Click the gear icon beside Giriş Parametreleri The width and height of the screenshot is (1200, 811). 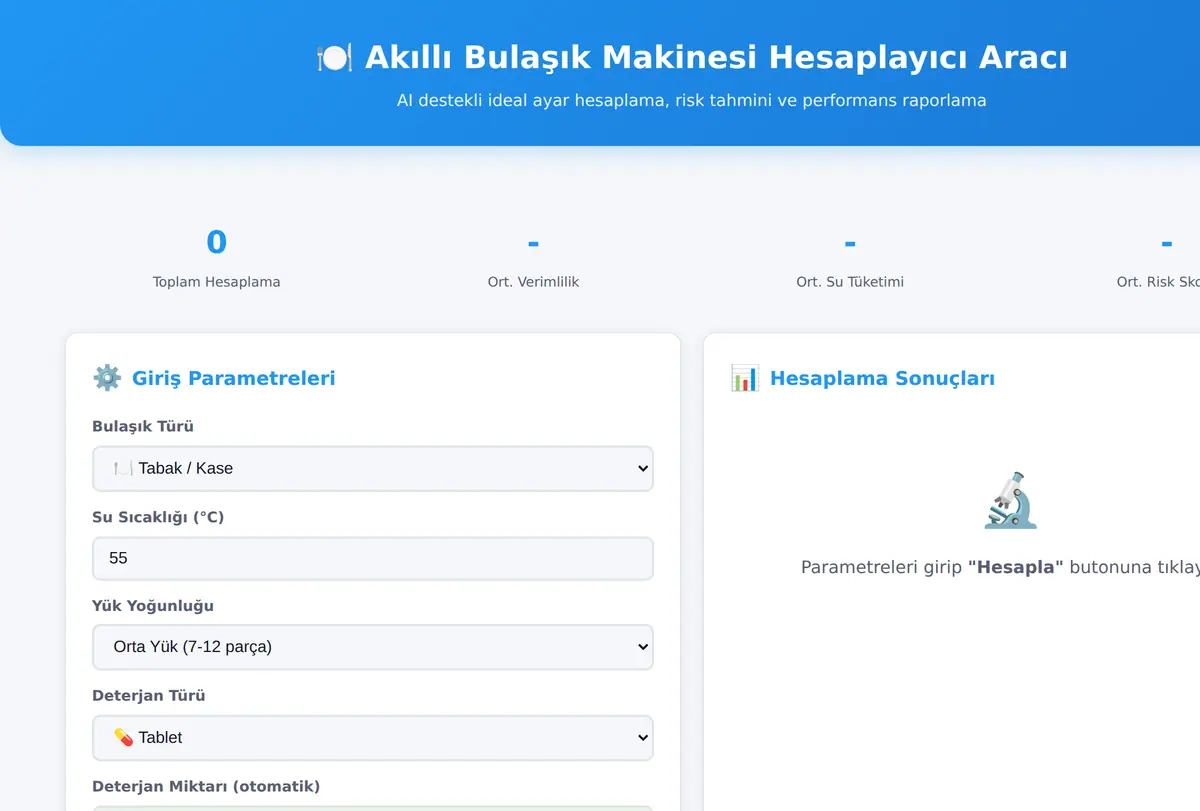tap(107, 378)
